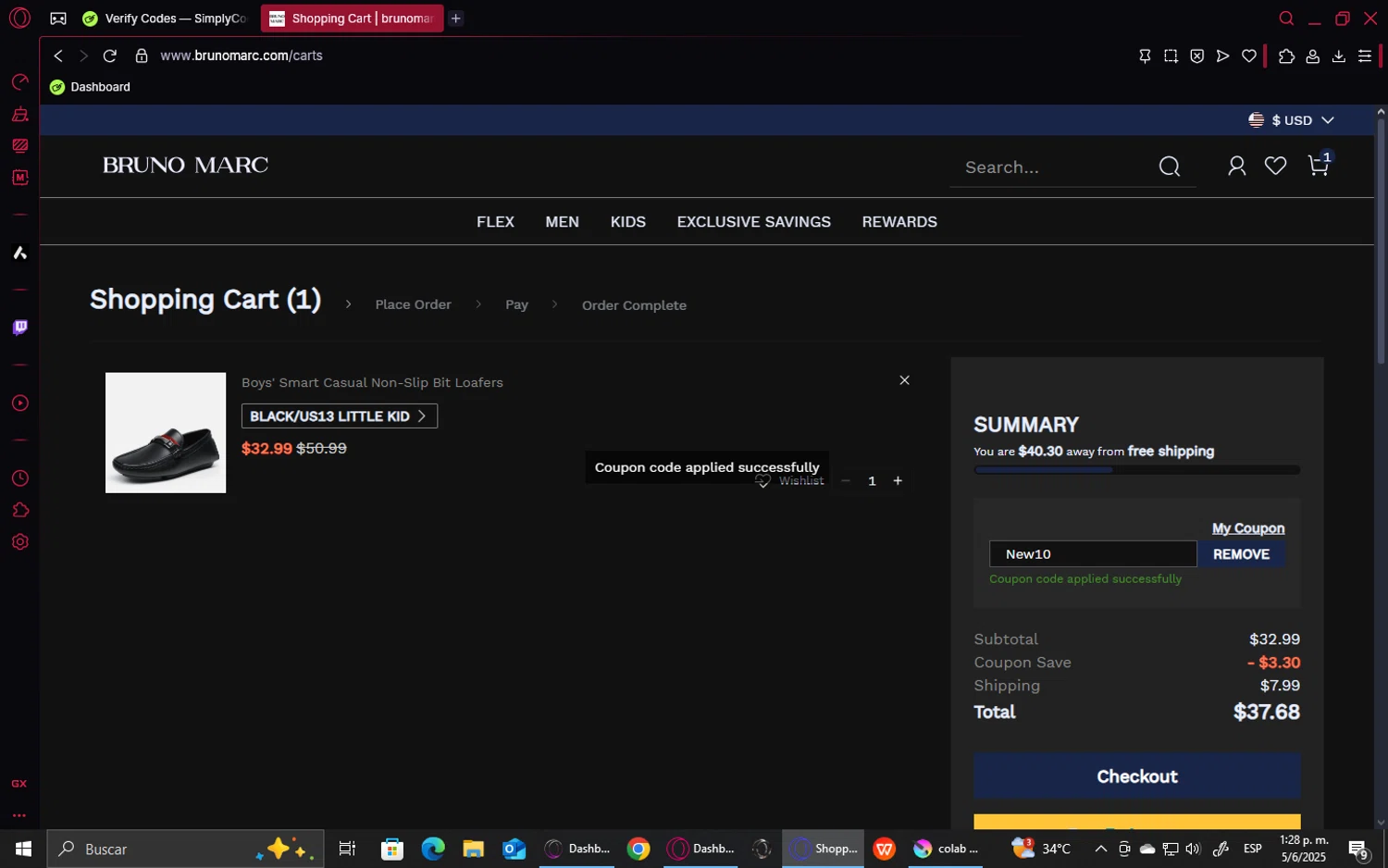Open BLACK/US13 LITTLE KID size selector
This screenshot has width=1388, height=868.
coord(340,416)
